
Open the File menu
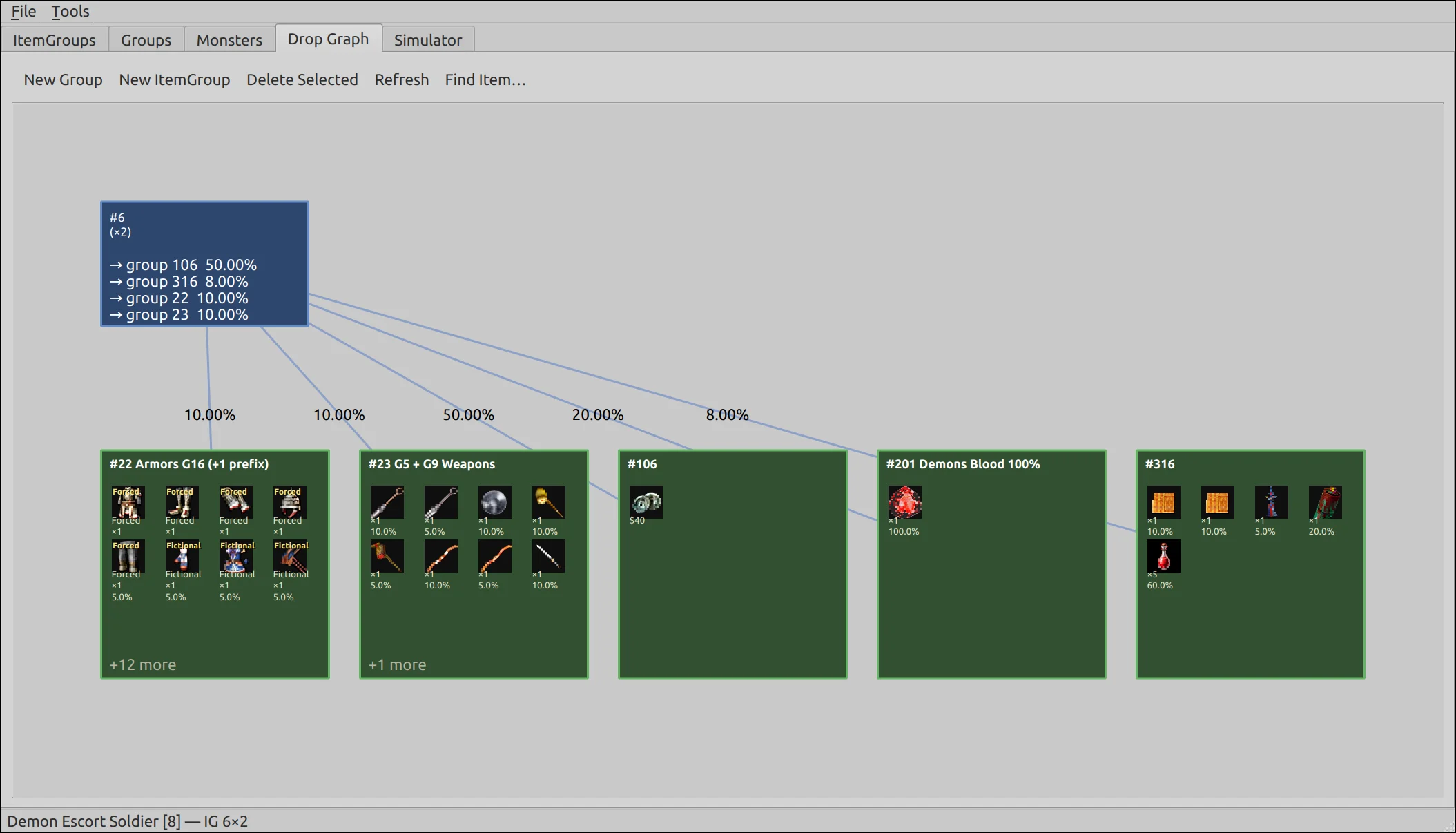coord(23,11)
